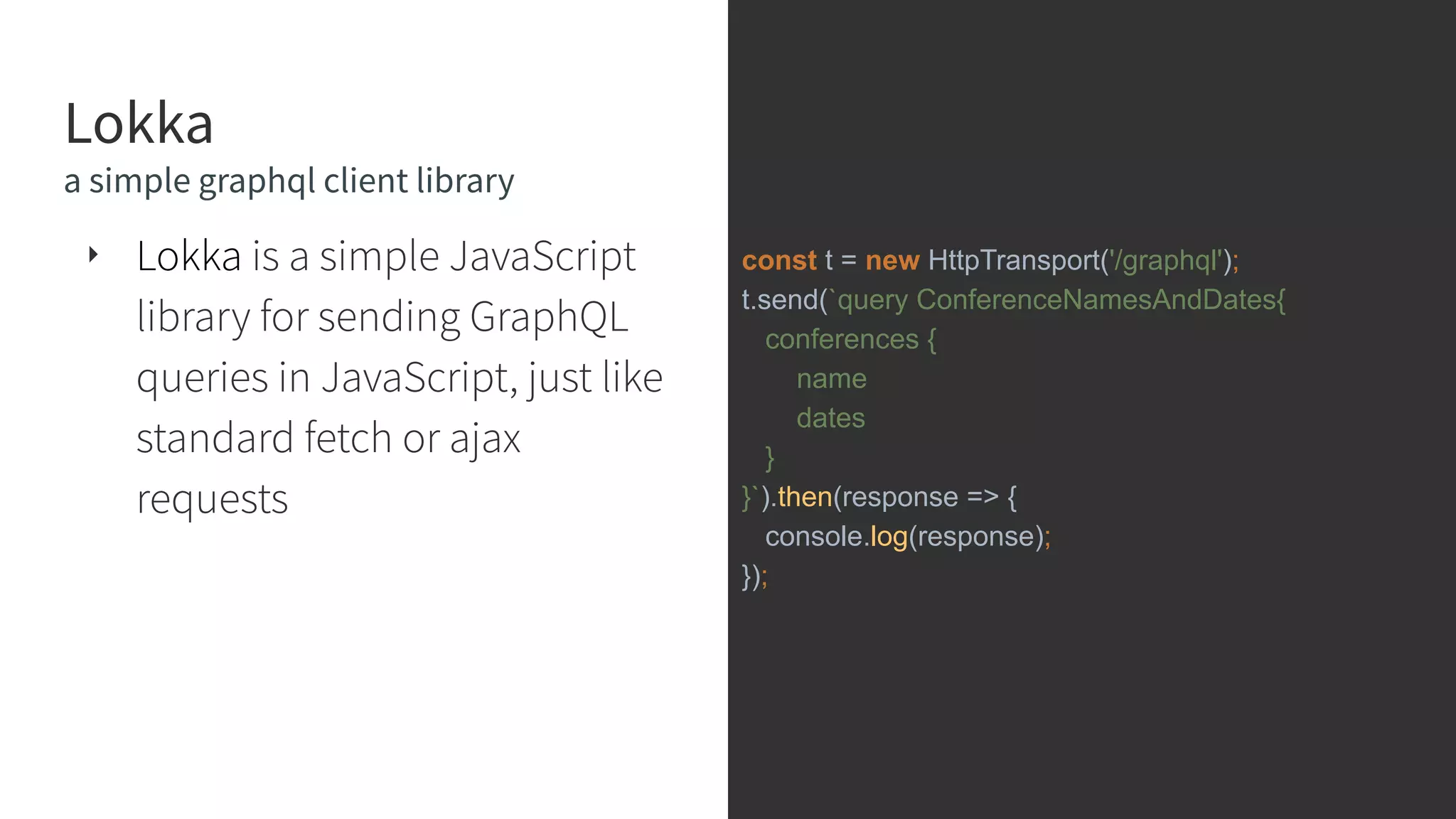This screenshot has width=1456, height=819.
Task: Click the 'name' field in the query
Action: [x=832, y=379]
